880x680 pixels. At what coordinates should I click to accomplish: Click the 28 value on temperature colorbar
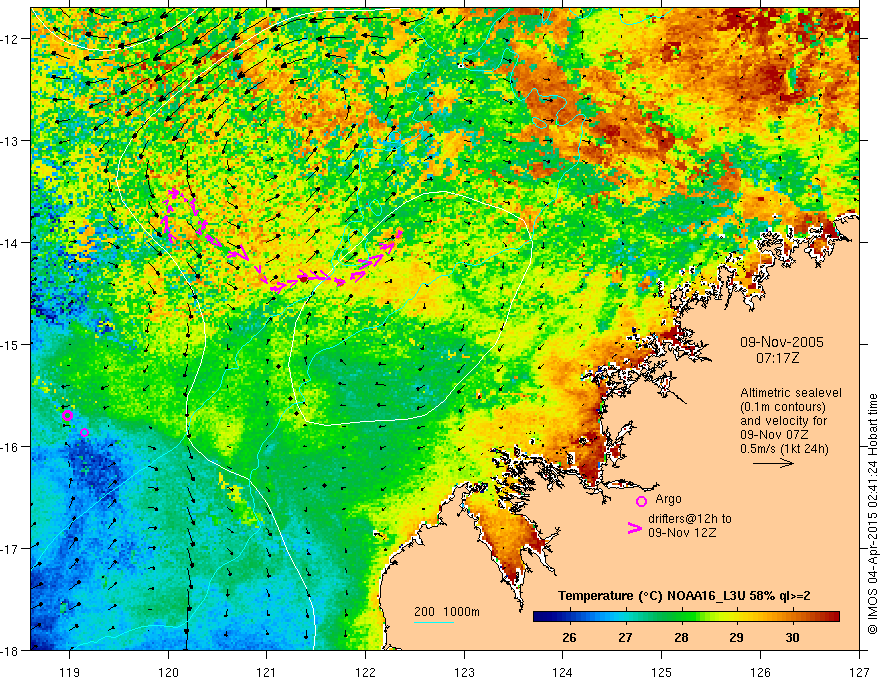pos(681,638)
